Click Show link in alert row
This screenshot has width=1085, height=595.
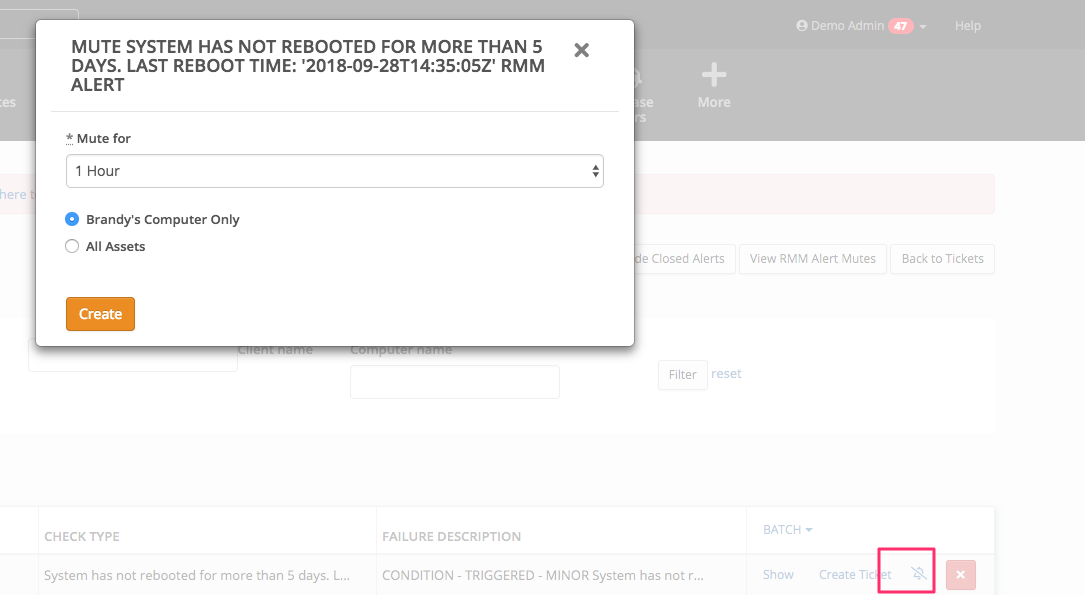click(x=778, y=574)
